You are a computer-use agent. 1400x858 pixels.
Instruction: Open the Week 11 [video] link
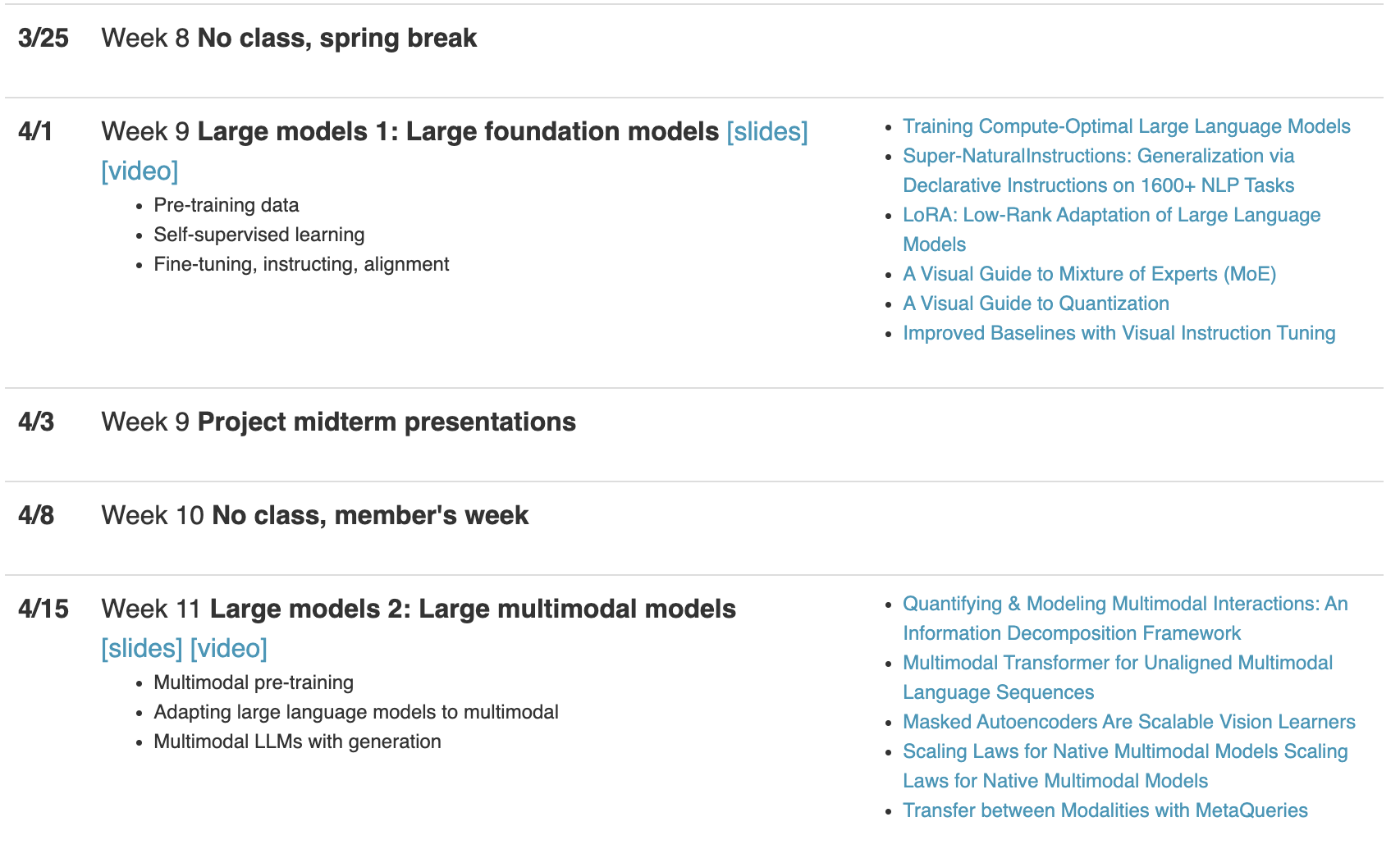coord(229,648)
